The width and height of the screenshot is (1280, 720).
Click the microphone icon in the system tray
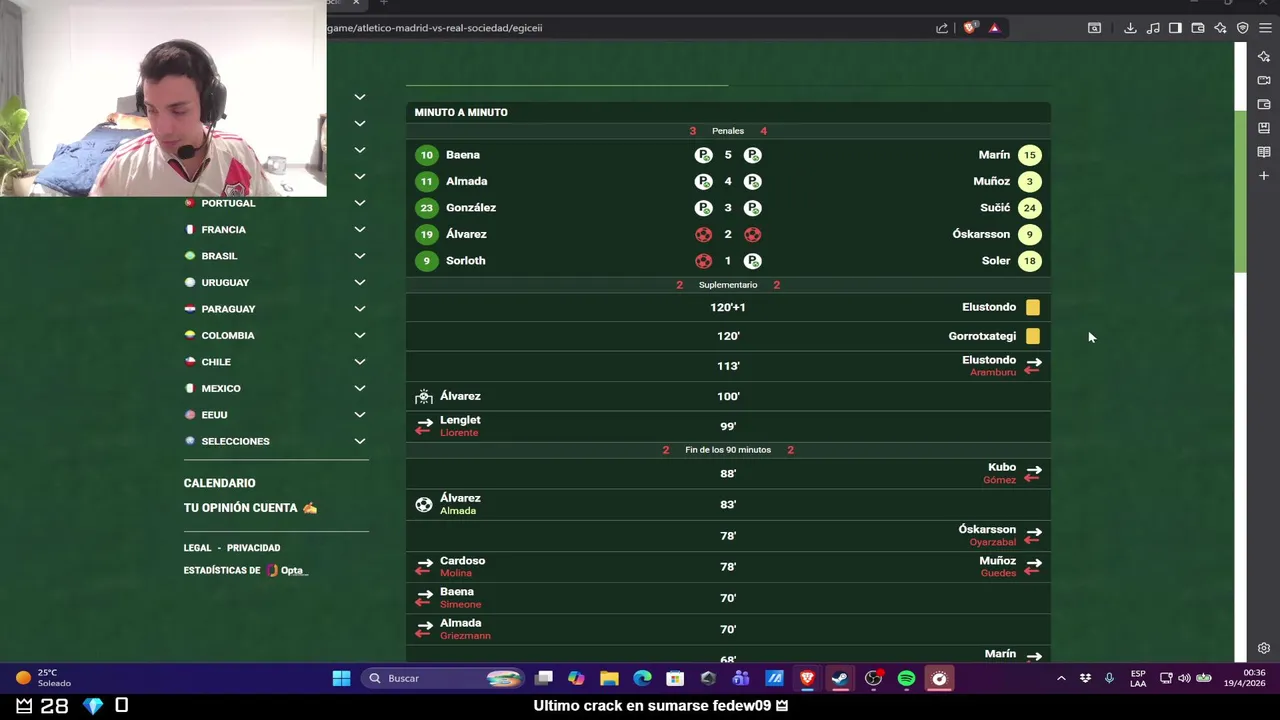[1109, 678]
